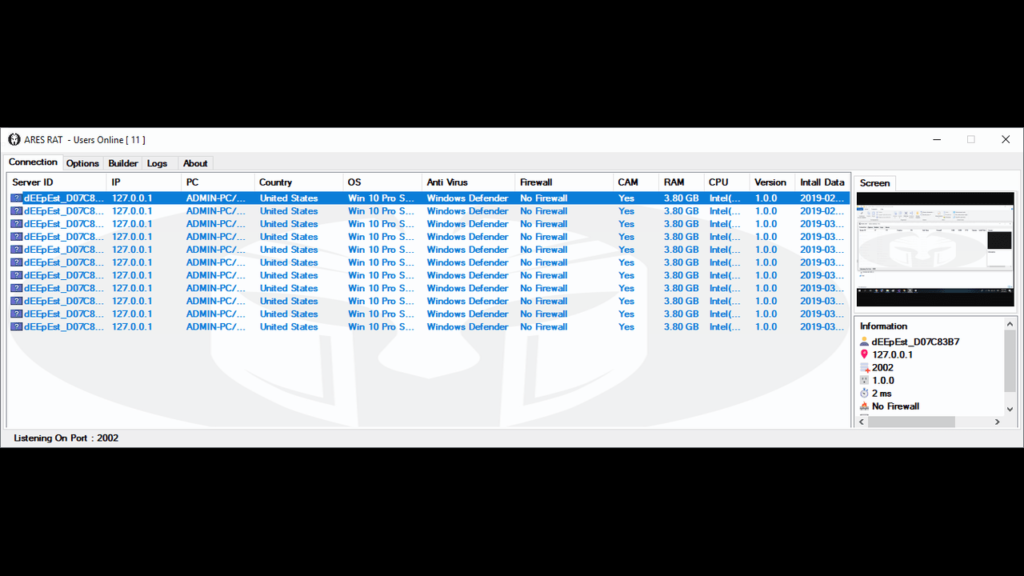Minimize the ARES RAT window

pos(936,139)
